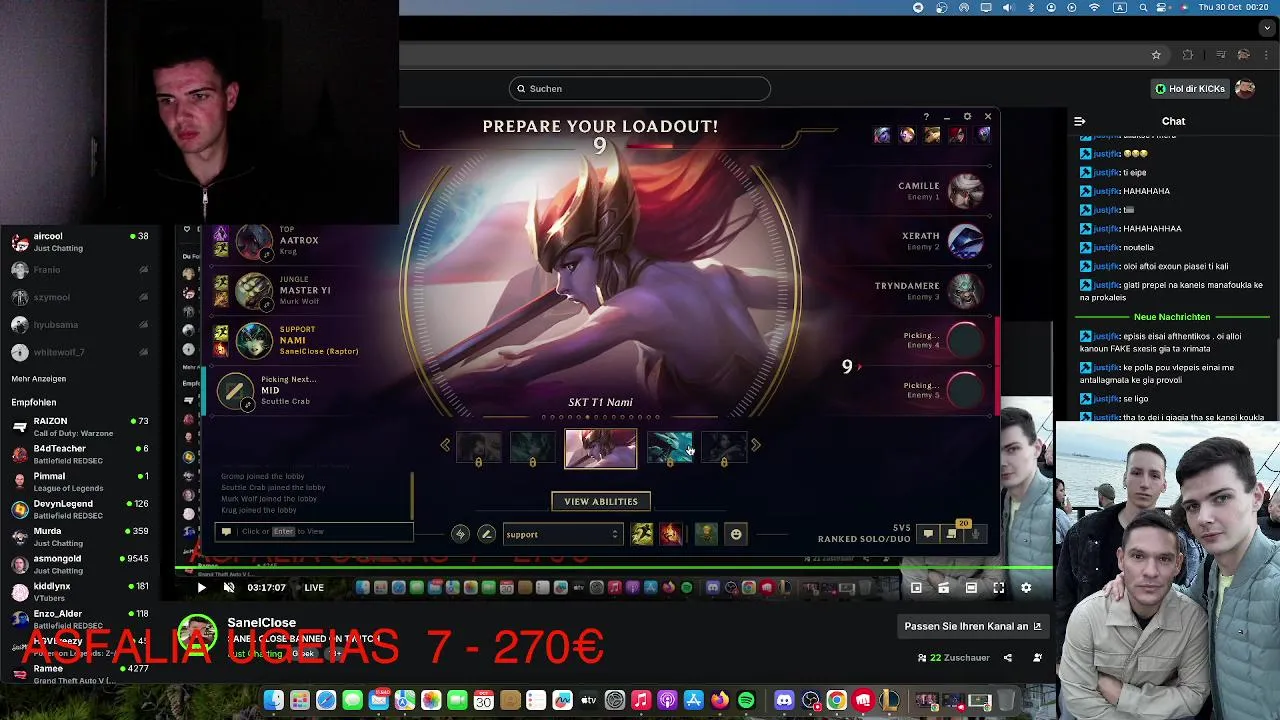The width and height of the screenshot is (1280, 720).
Task: Open League client settings gear
Action: (967, 117)
